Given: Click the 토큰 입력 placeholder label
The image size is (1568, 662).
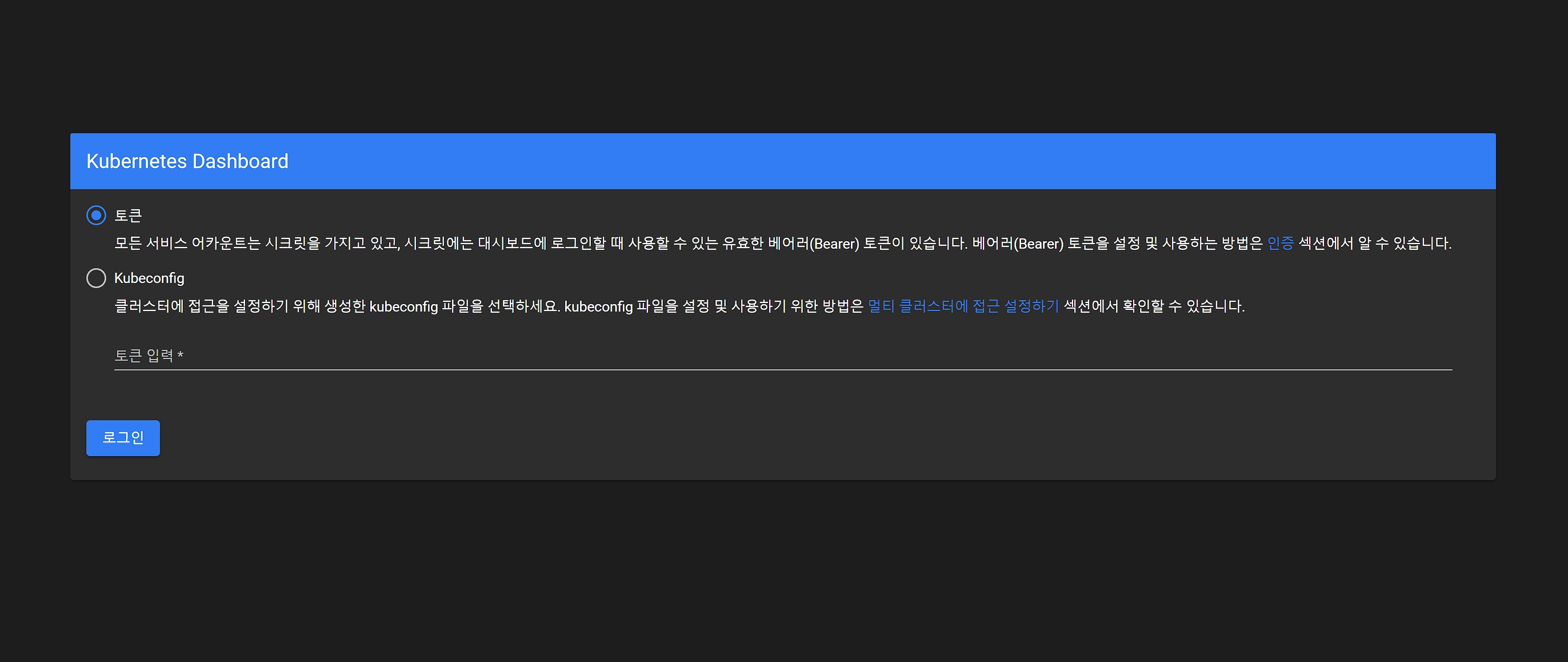Looking at the screenshot, I should click(143, 356).
